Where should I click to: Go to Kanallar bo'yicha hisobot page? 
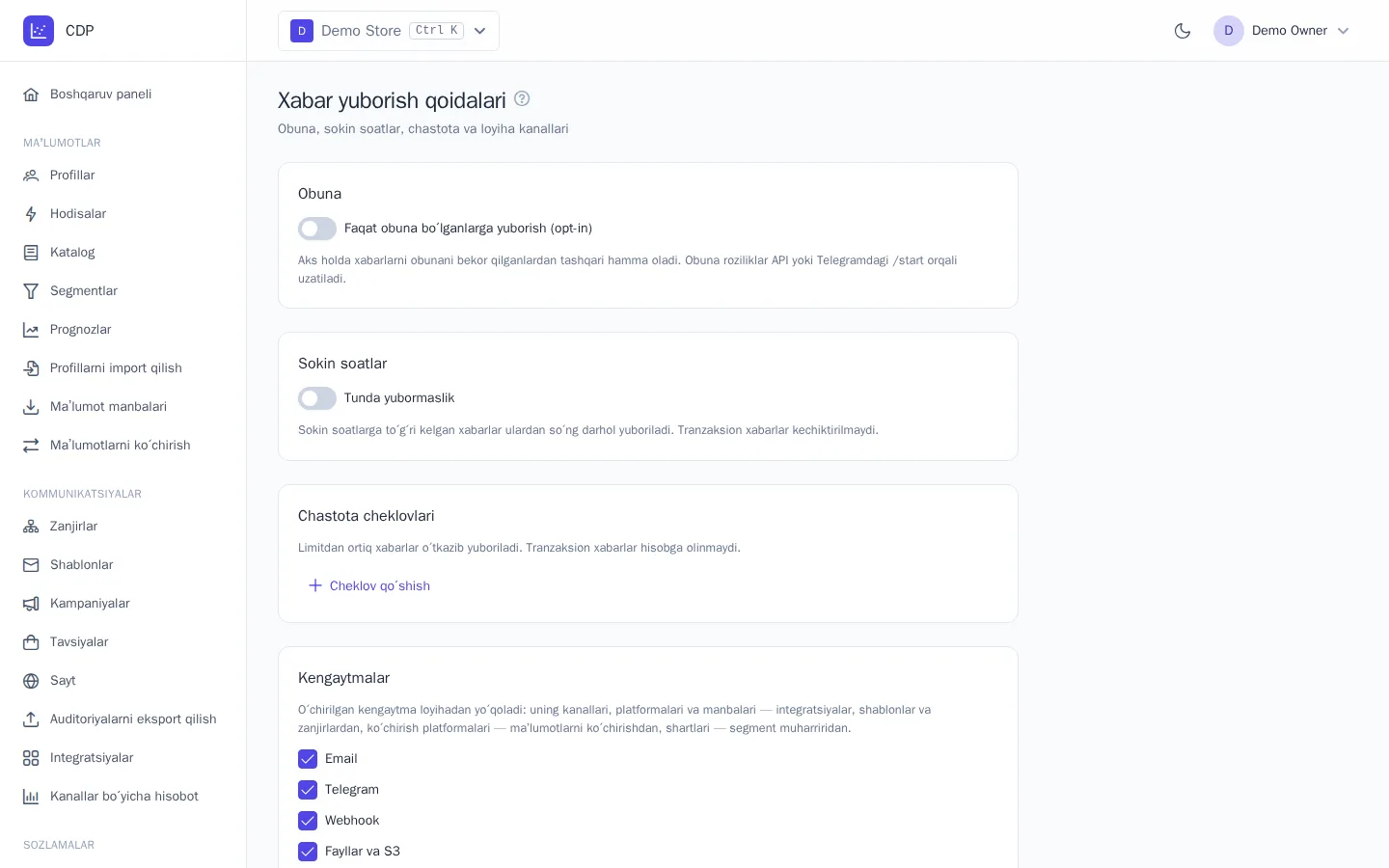click(x=123, y=797)
